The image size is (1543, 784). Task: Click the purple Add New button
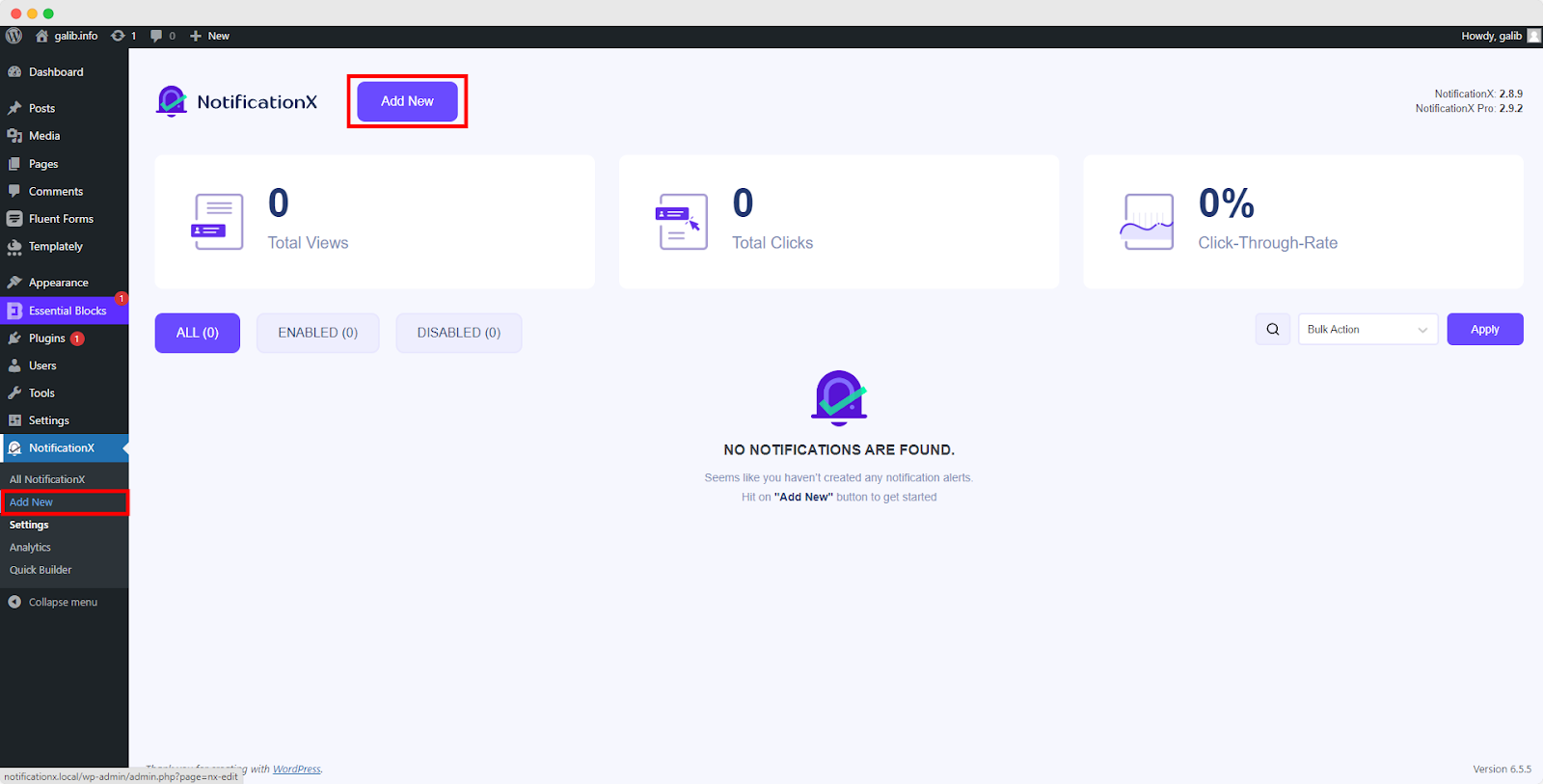click(x=407, y=101)
